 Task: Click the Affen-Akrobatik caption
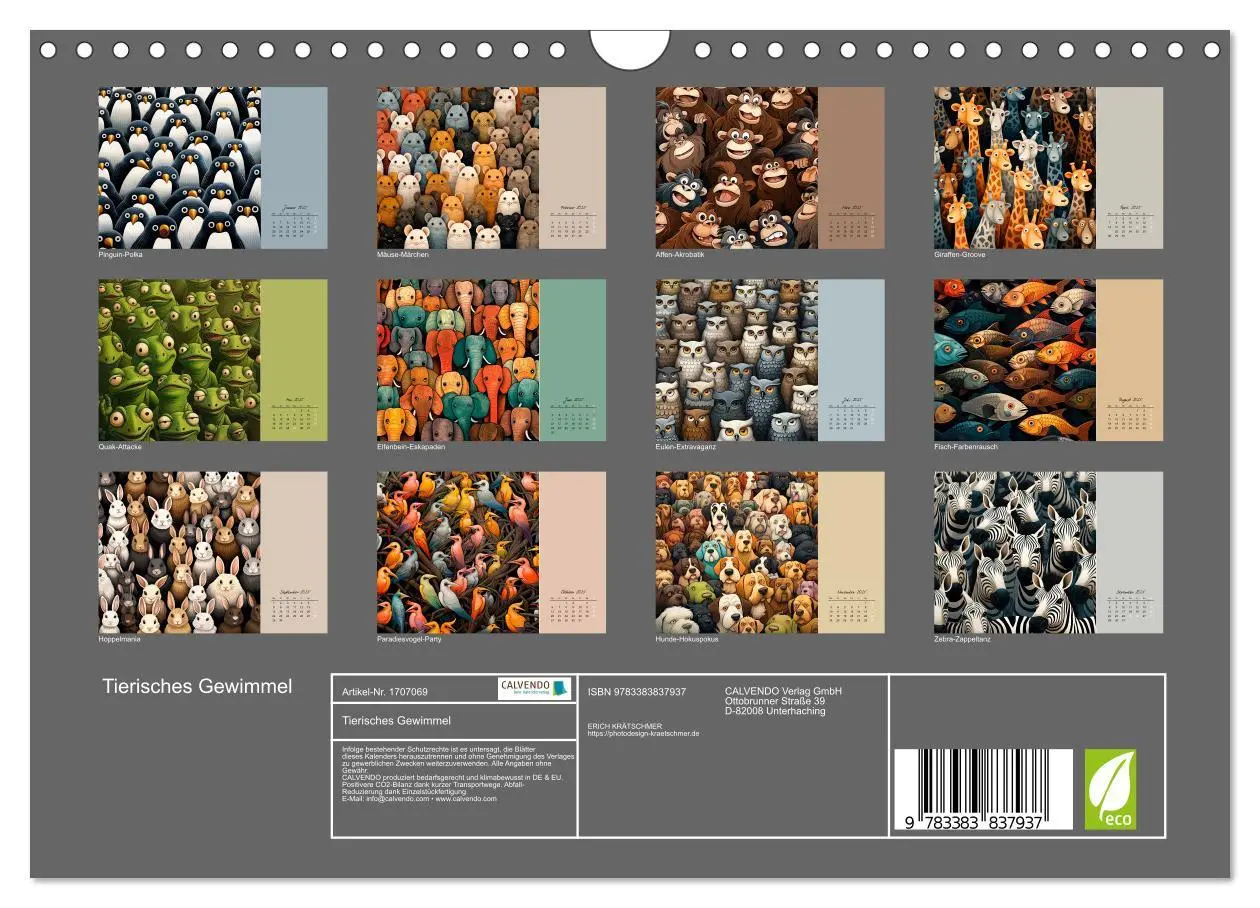tap(680, 255)
